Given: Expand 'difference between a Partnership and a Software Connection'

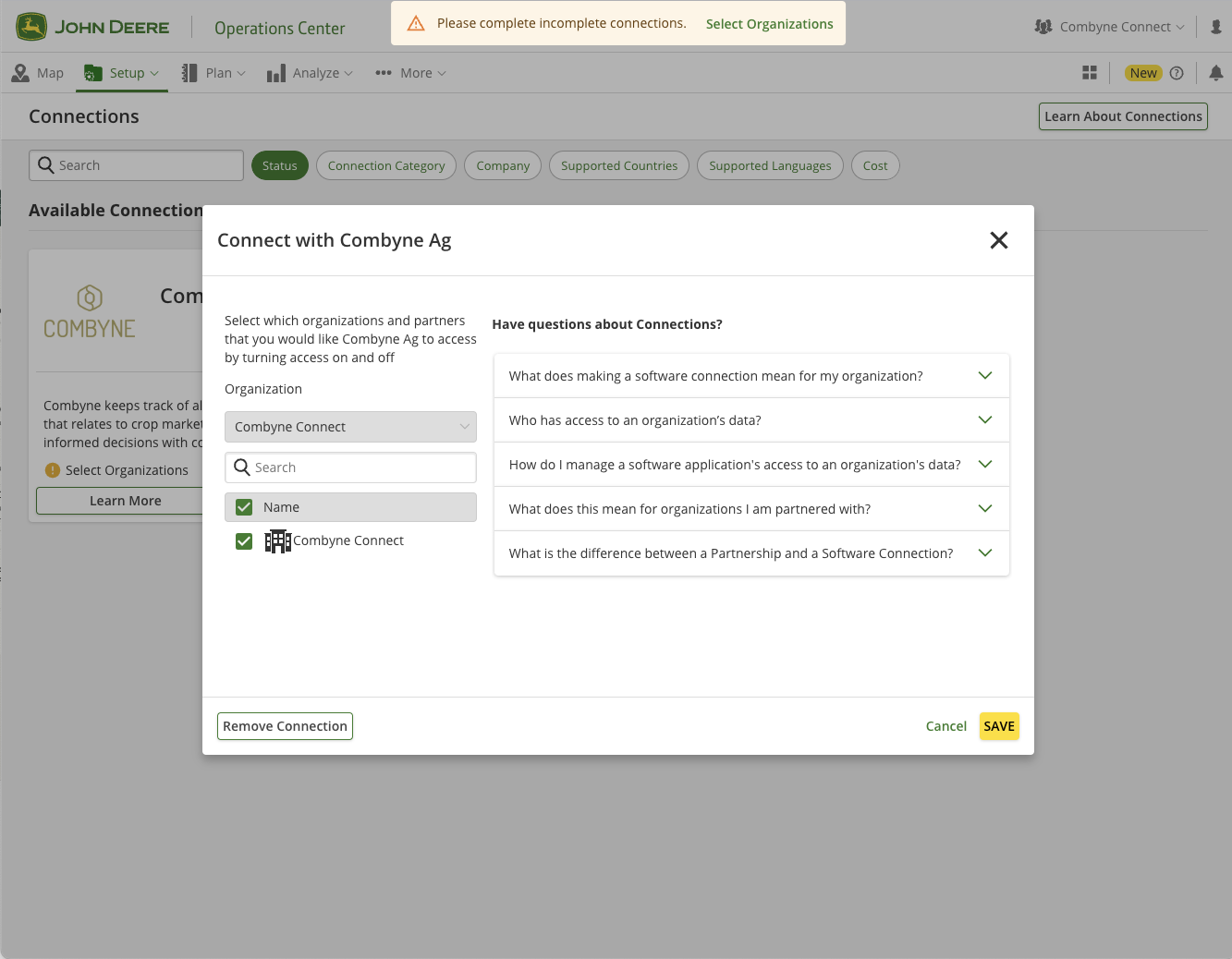Looking at the screenshot, I should (x=751, y=553).
